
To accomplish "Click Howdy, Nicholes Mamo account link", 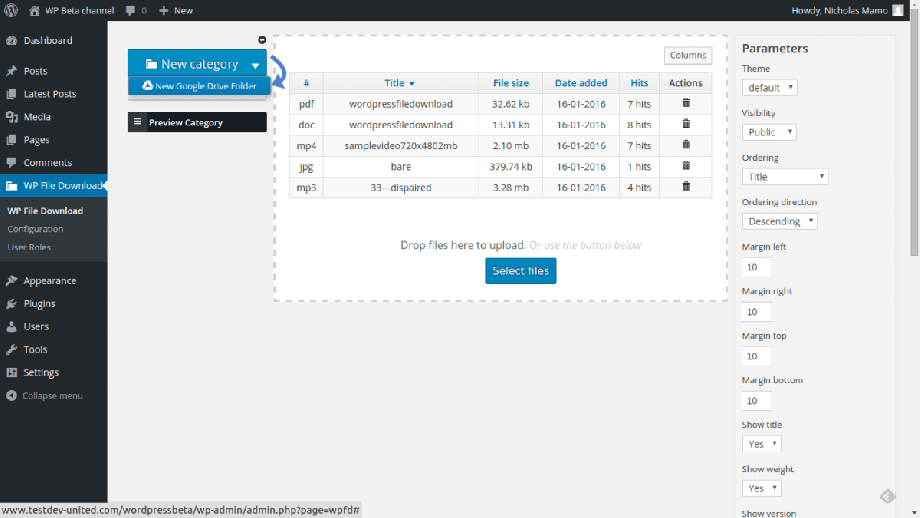I will click(x=839, y=11).
